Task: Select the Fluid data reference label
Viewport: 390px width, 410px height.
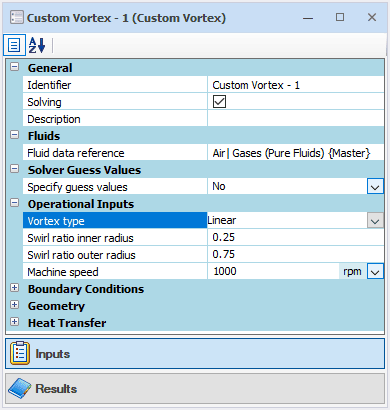Action: coord(115,153)
